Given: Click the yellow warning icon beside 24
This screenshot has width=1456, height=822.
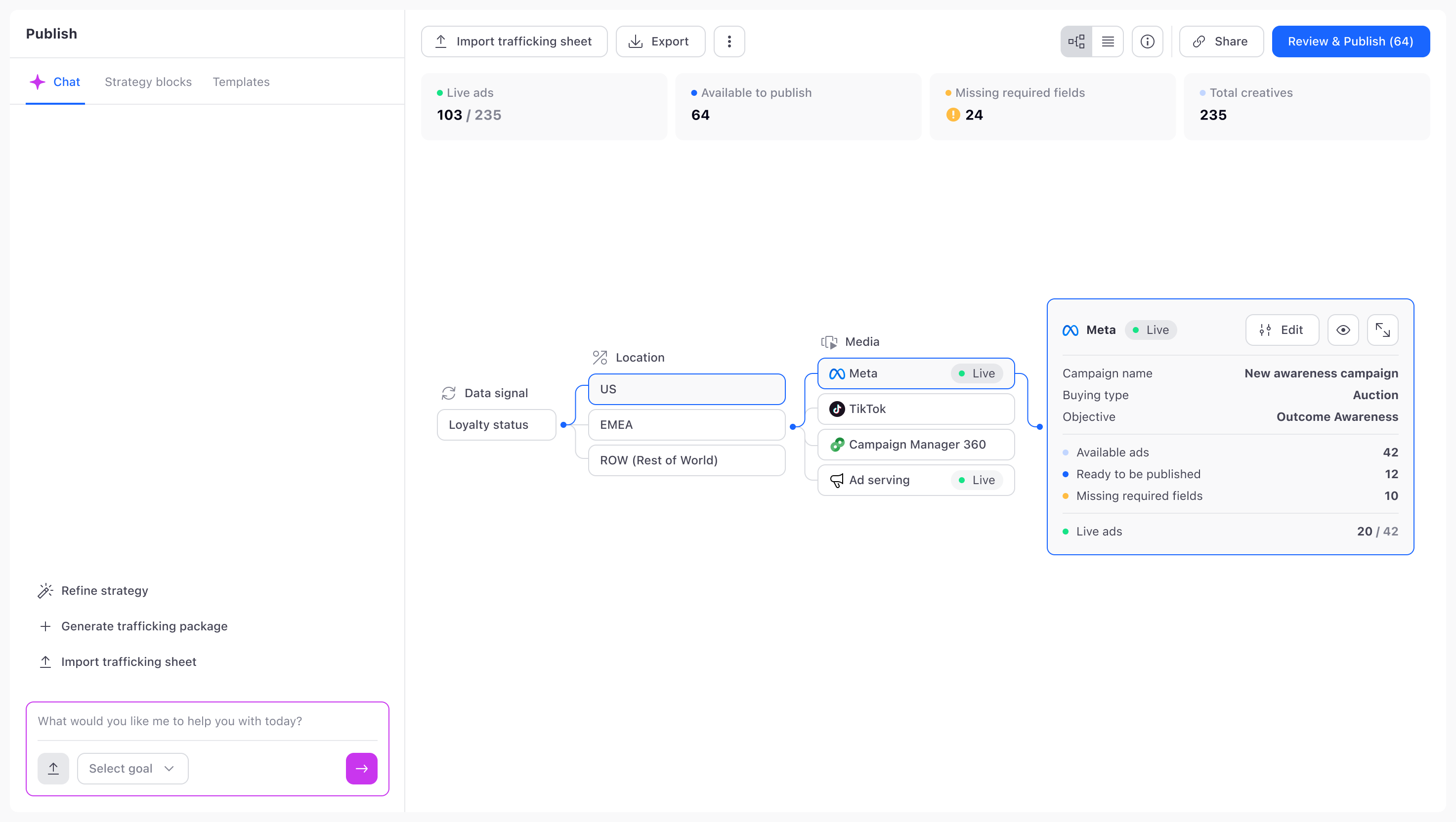Looking at the screenshot, I should [953, 115].
